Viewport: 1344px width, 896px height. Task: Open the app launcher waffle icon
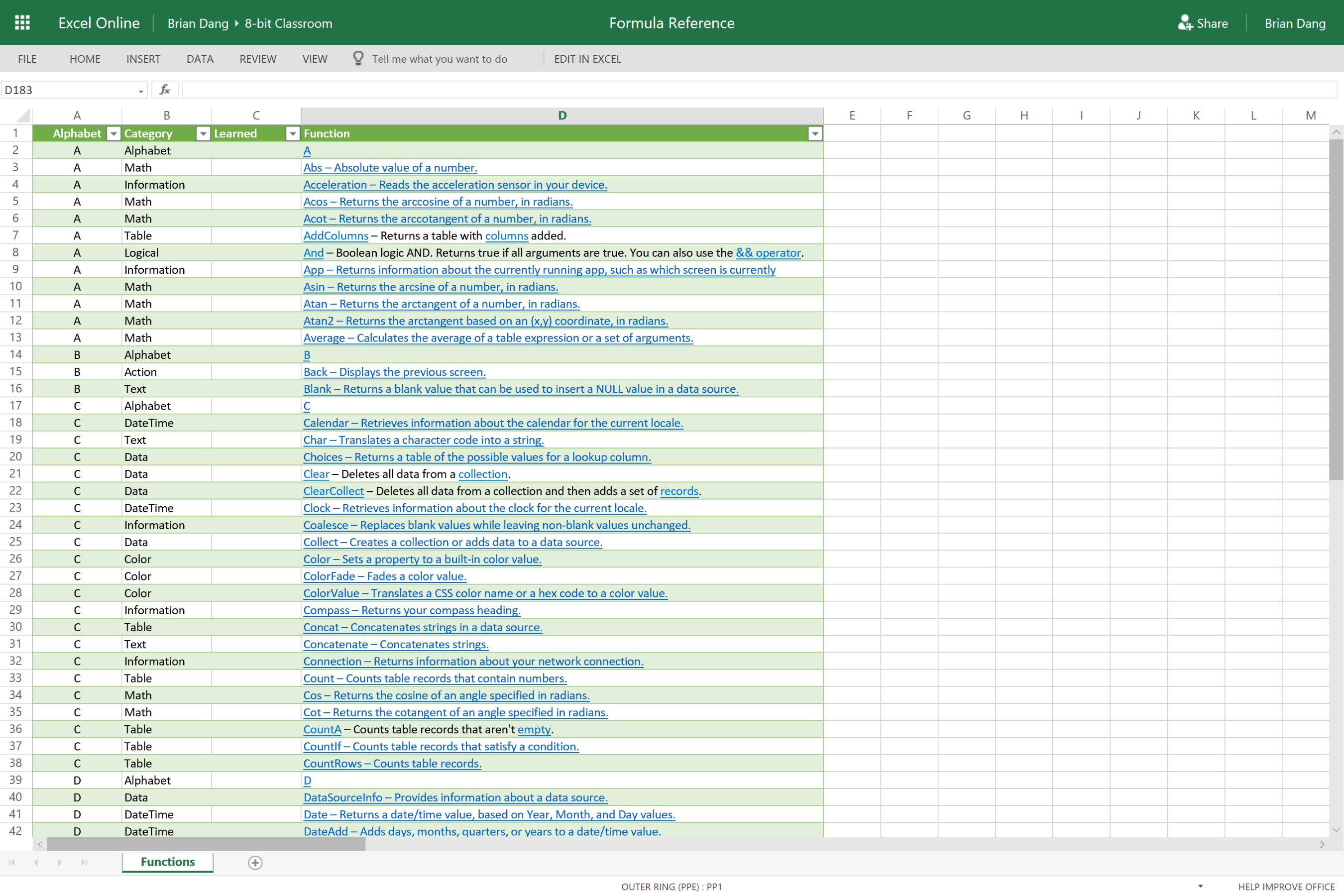[x=22, y=23]
